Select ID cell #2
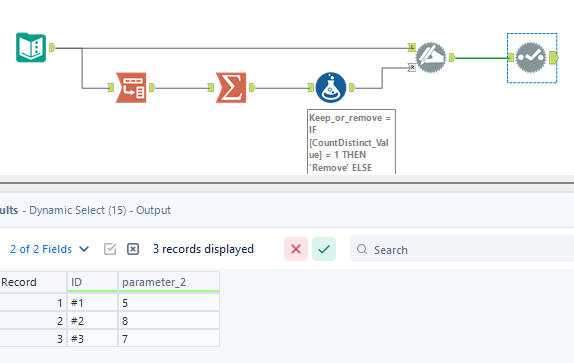Viewport: 574px width, 363px height. coord(92,321)
